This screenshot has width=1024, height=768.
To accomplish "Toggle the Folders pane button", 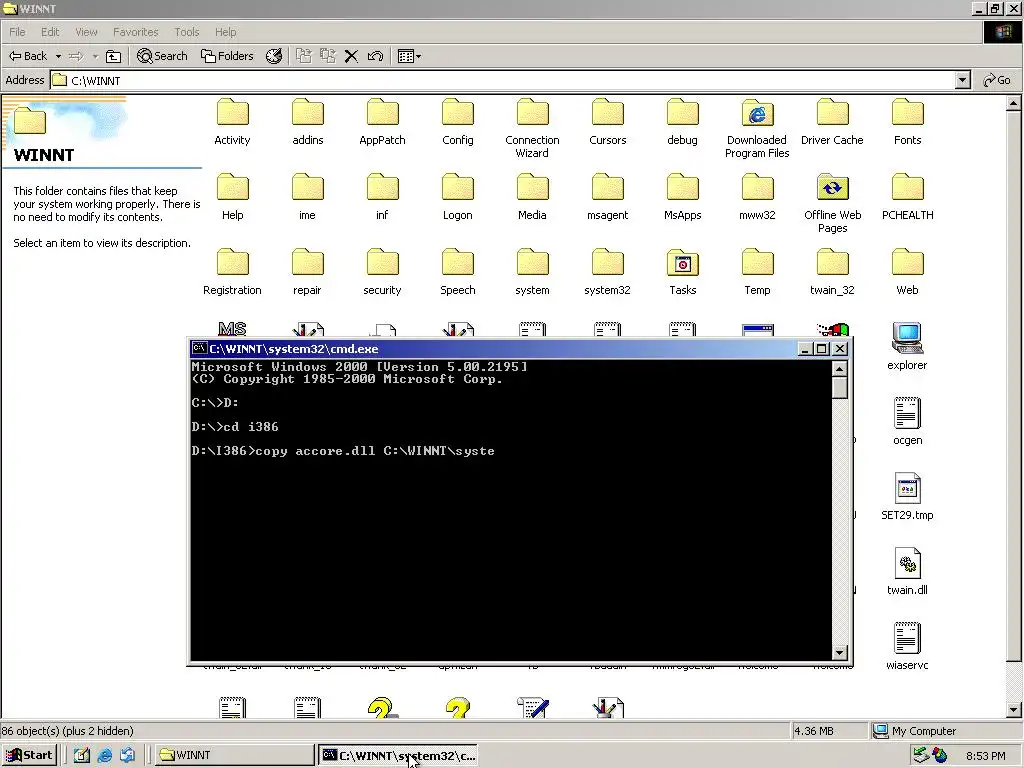I will (227, 56).
